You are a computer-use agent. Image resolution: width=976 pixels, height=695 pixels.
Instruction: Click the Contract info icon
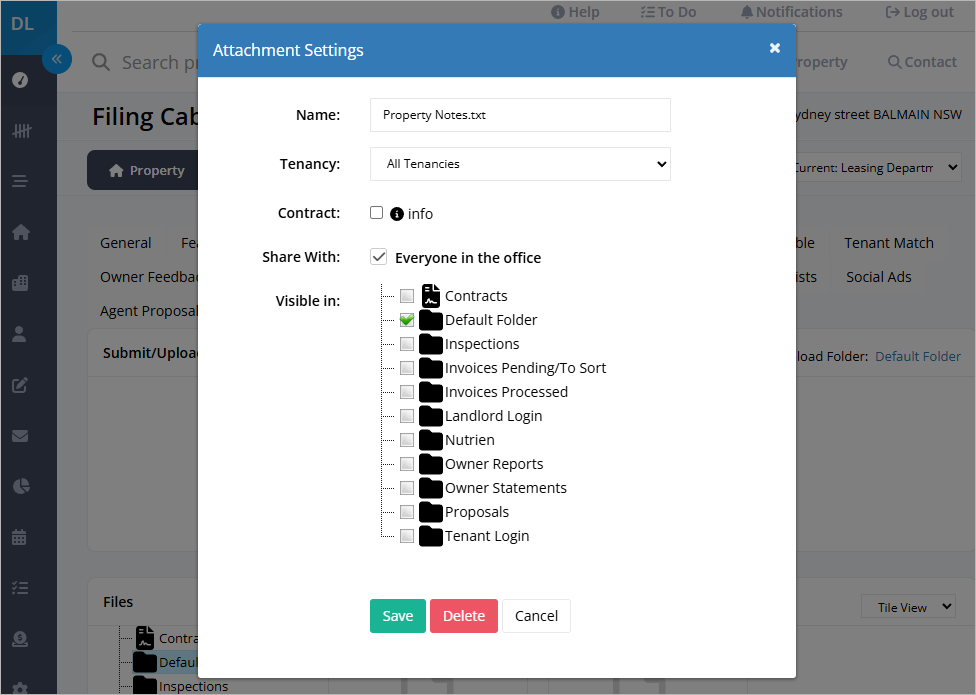pyautogui.click(x=396, y=214)
